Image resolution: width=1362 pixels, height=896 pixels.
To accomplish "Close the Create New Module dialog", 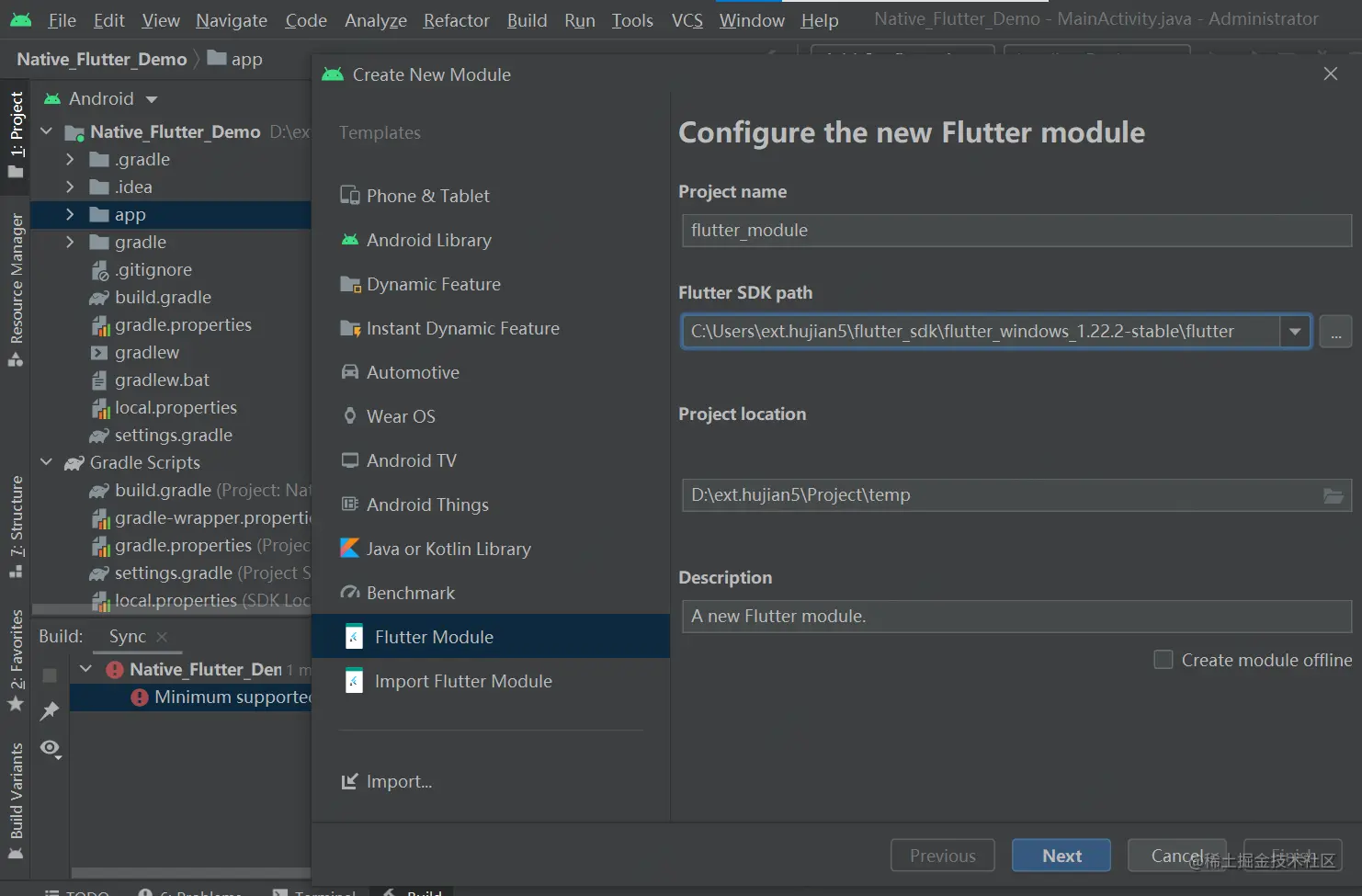I will 1330,74.
